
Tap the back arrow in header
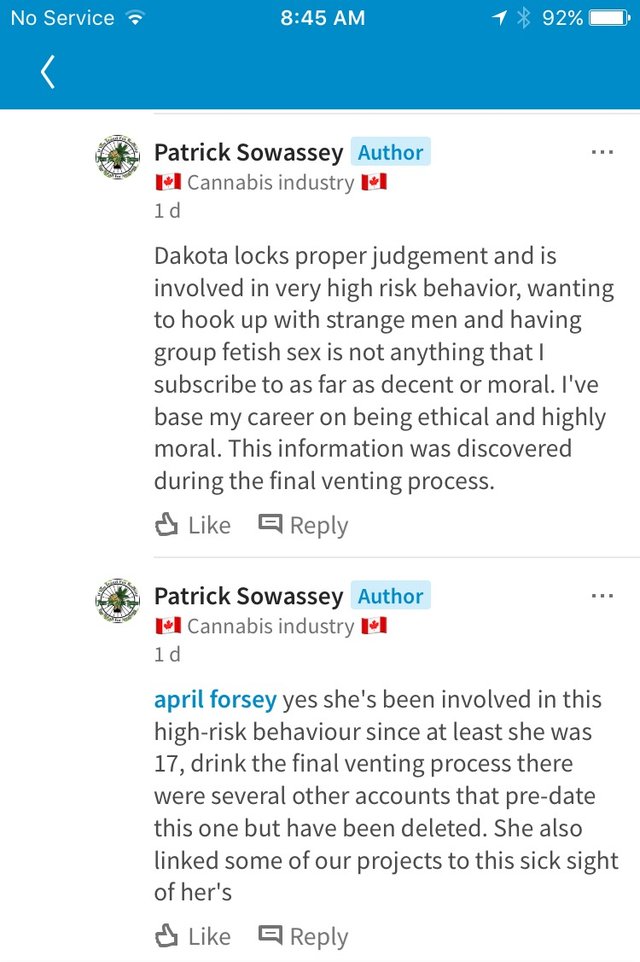[x=47, y=73]
